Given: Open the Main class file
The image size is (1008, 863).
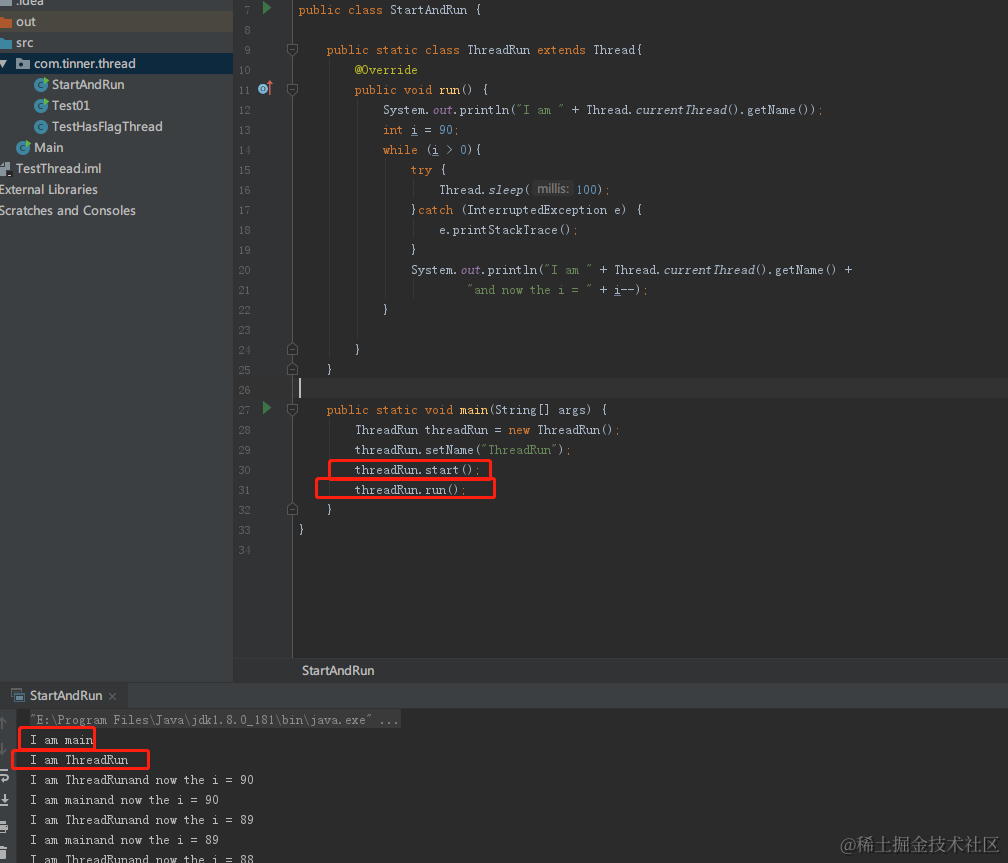Looking at the screenshot, I should 48,148.
